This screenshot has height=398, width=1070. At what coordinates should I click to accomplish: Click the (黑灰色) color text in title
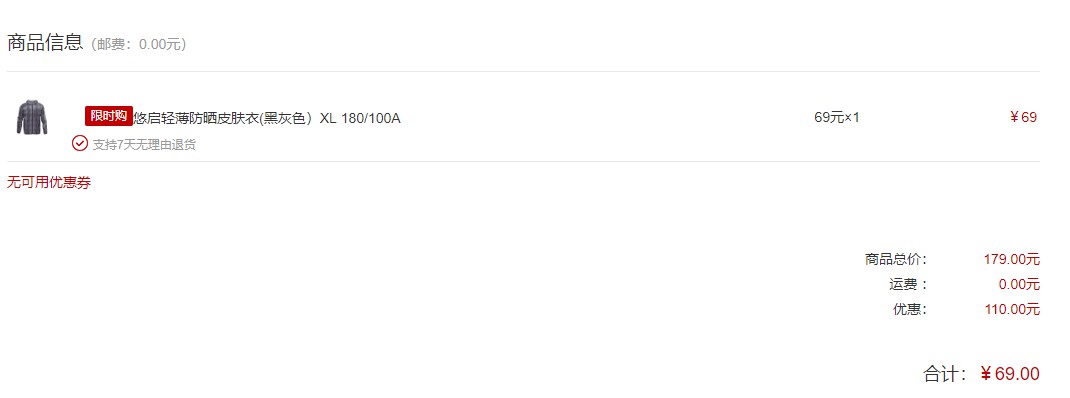coord(287,118)
